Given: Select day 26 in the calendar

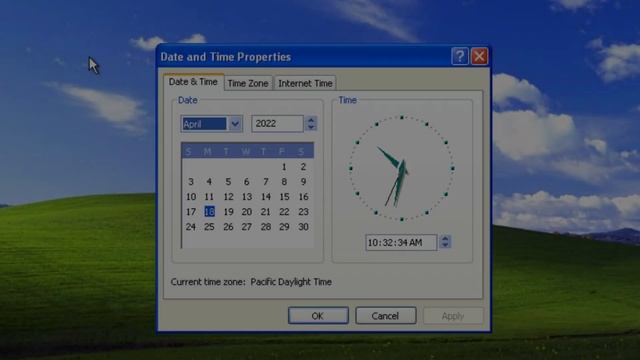Looking at the screenshot, I should 228,227.
